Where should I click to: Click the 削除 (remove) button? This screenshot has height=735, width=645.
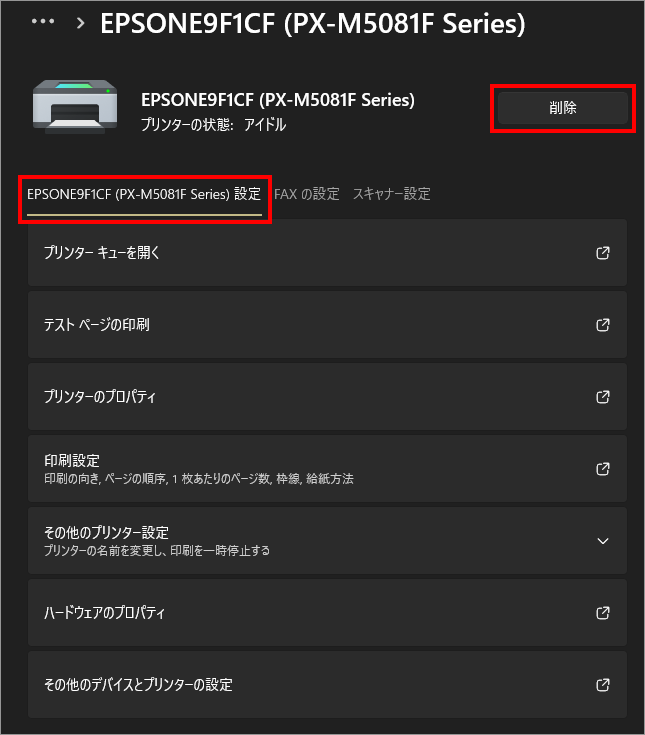pos(562,108)
